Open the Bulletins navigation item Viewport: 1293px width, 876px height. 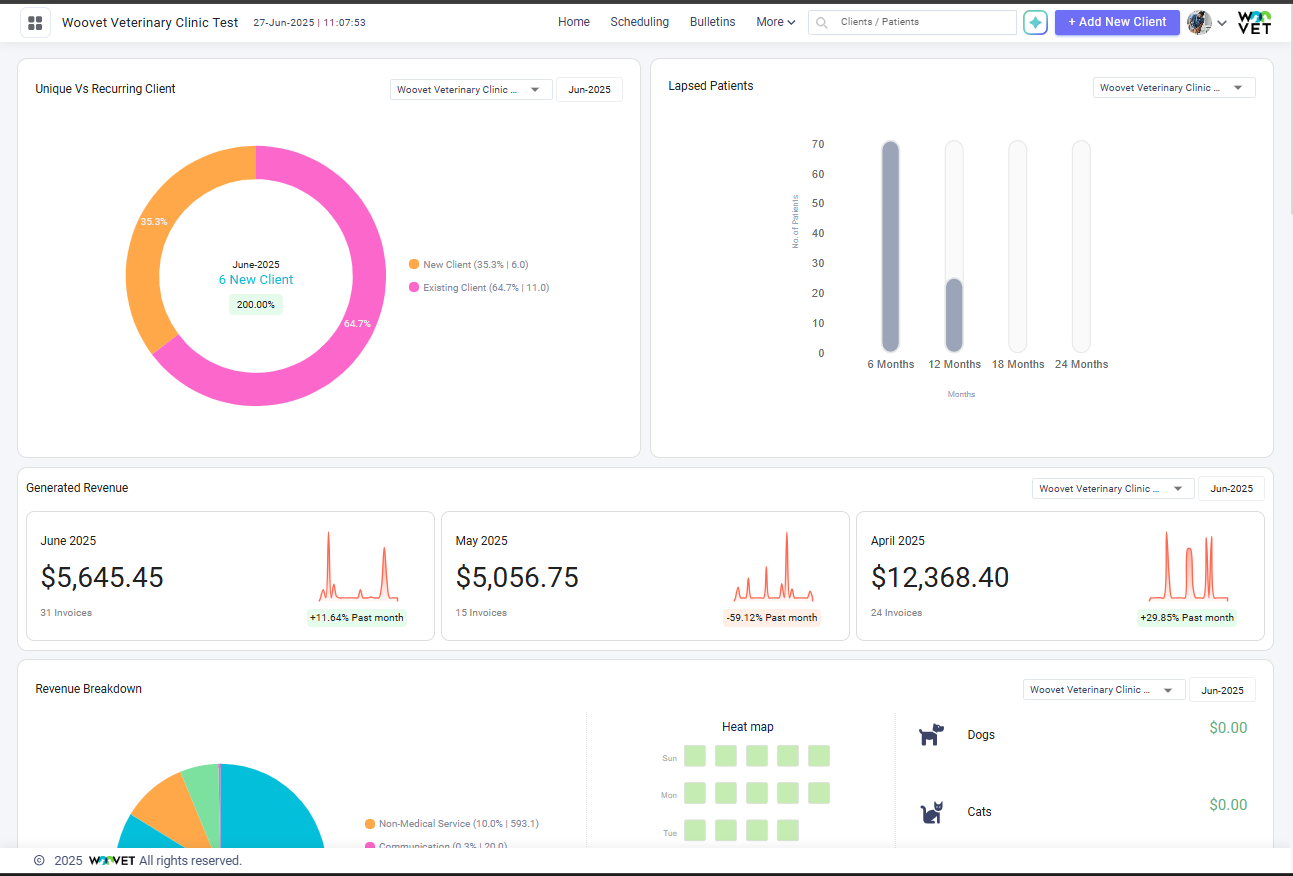(x=712, y=21)
